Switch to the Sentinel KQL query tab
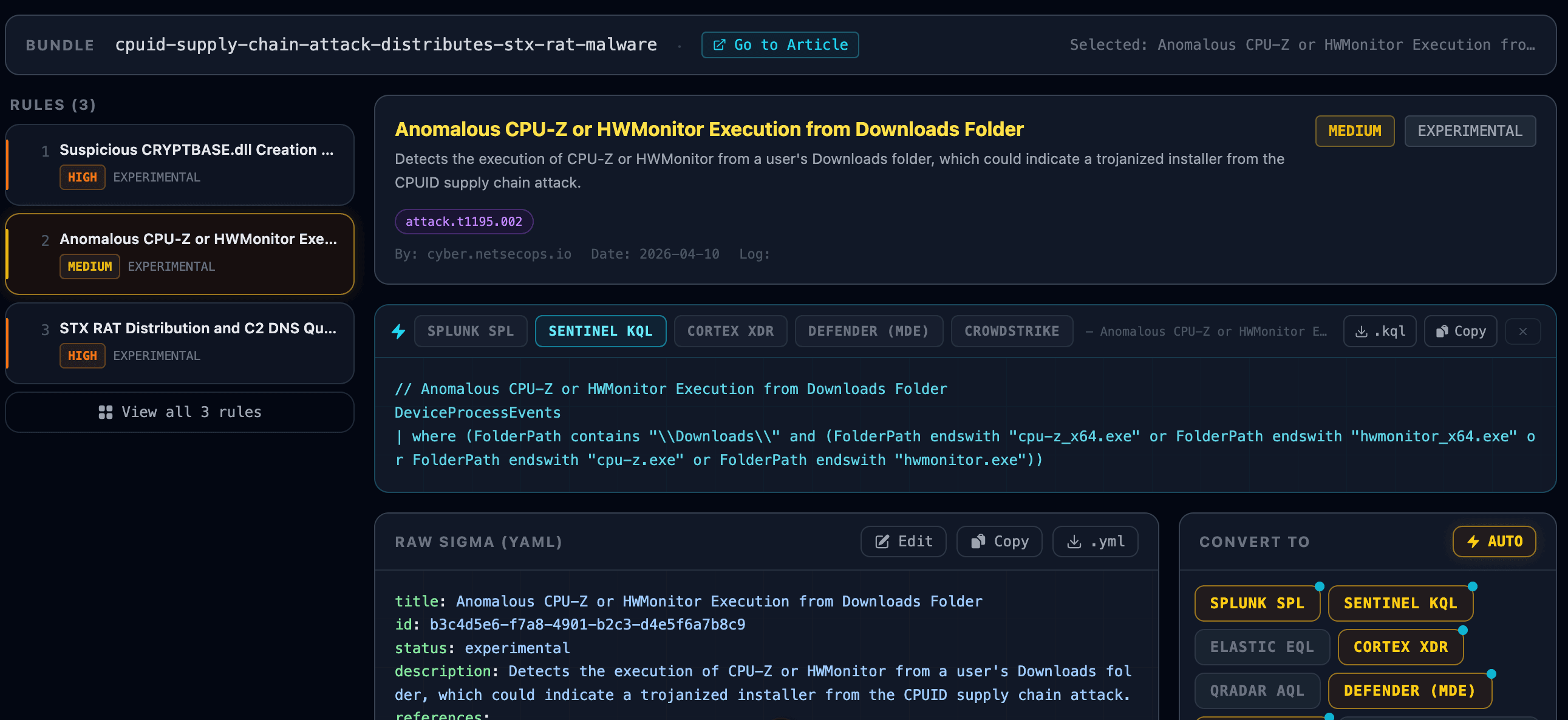The height and width of the screenshot is (720, 1568). [600, 331]
